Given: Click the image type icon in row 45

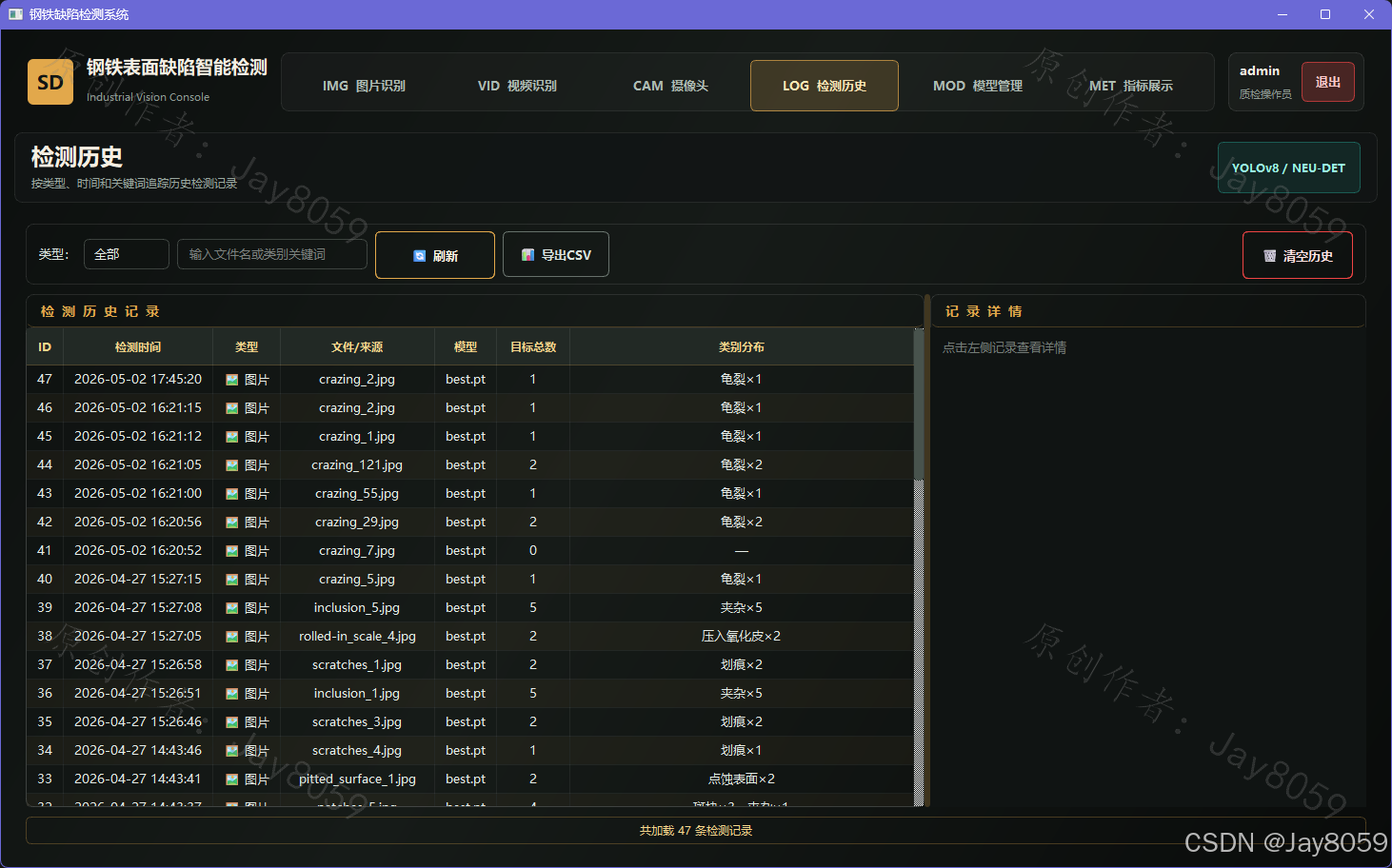Looking at the screenshot, I should [x=232, y=437].
